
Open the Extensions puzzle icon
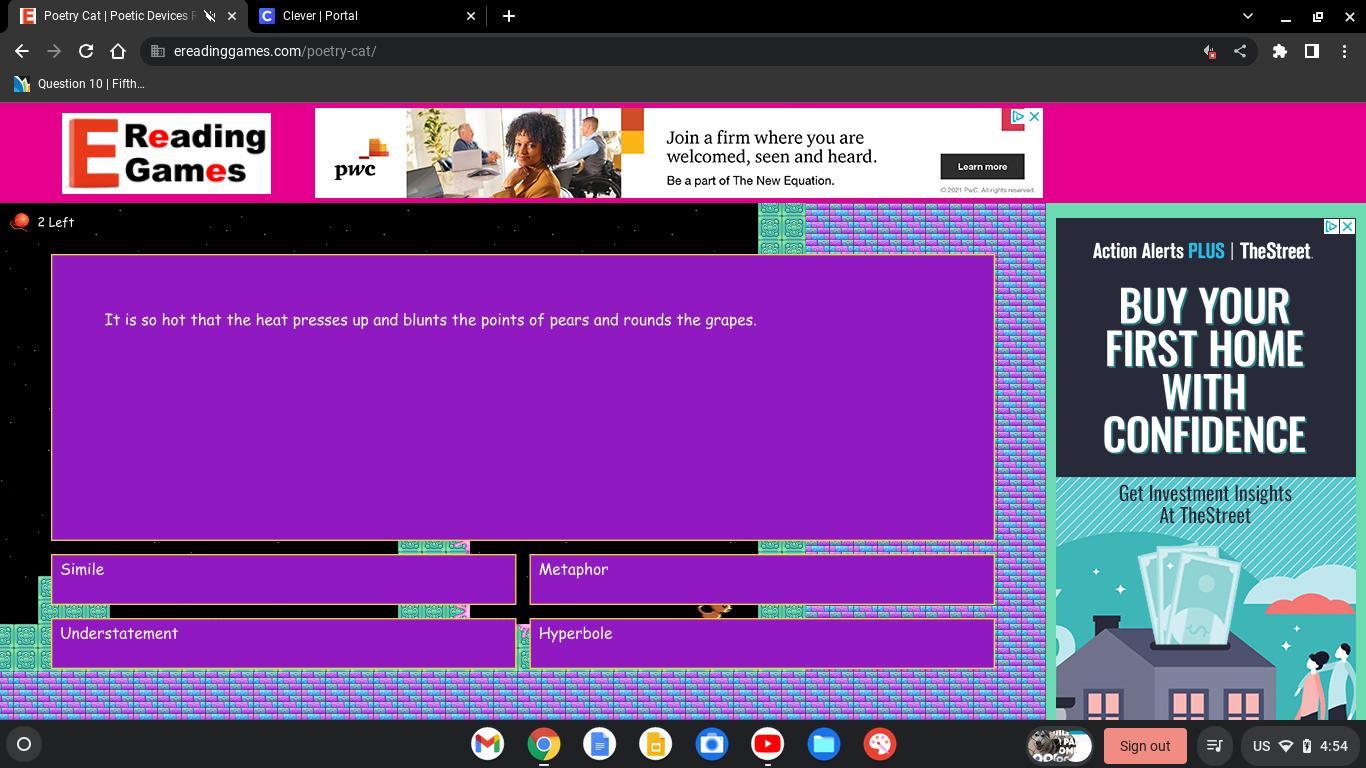pos(1279,51)
